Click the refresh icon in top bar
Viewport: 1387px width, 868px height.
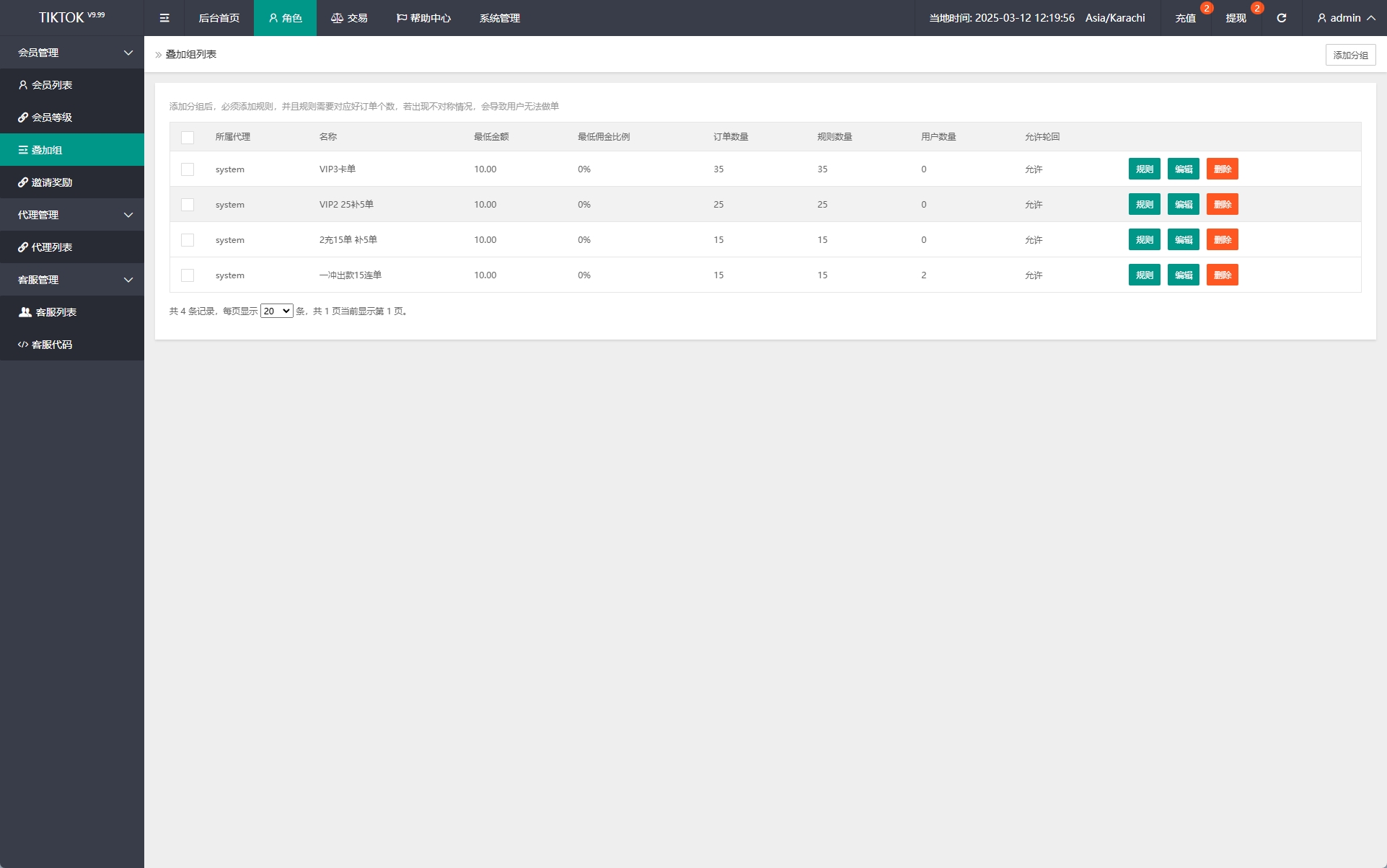[1281, 18]
